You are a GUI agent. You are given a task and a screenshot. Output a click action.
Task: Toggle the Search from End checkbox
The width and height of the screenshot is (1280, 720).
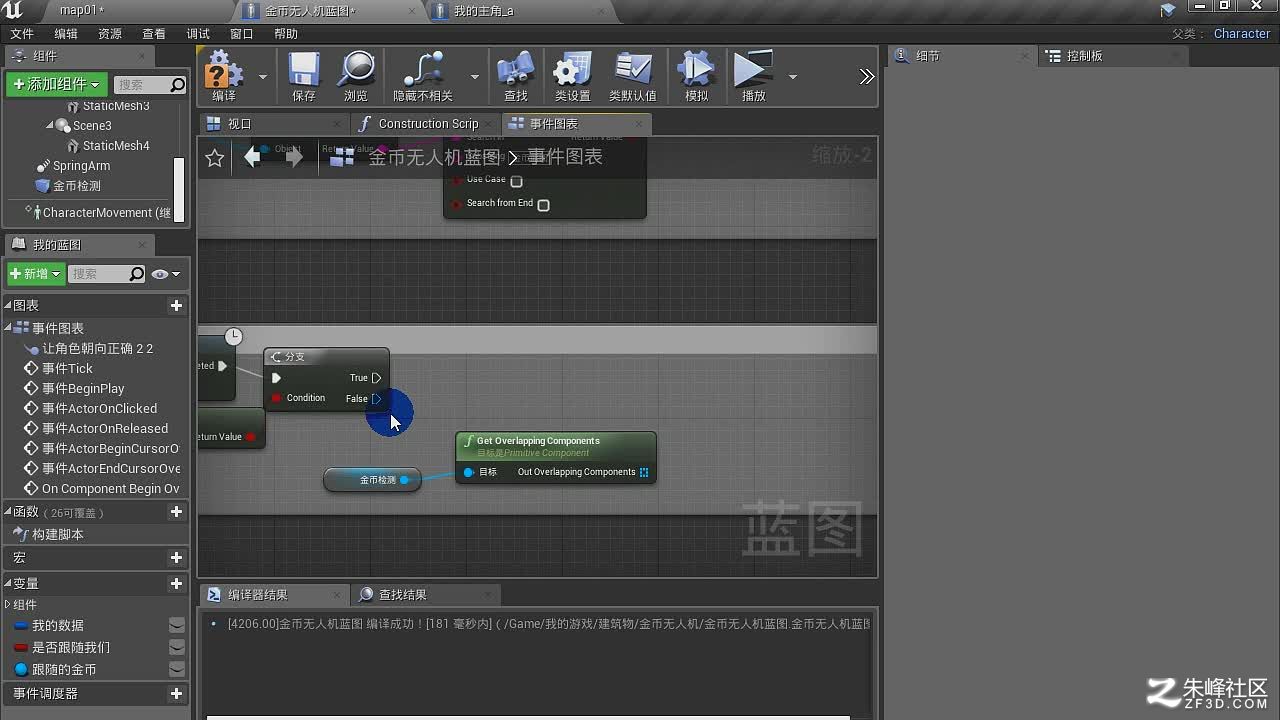(544, 205)
